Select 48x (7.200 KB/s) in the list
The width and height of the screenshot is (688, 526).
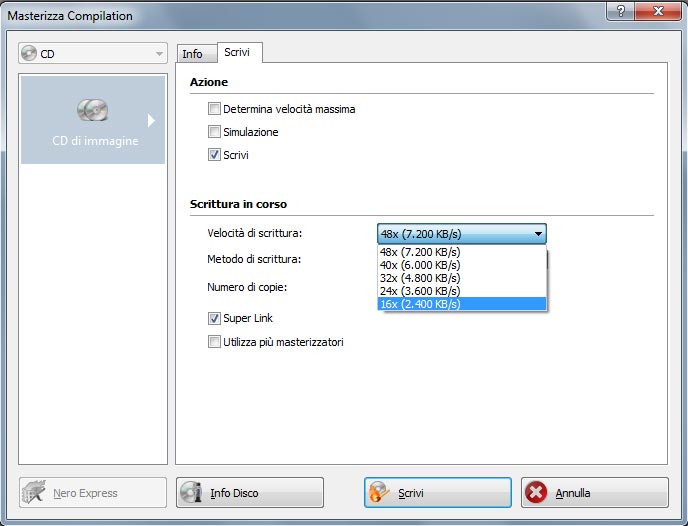(462, 252)
